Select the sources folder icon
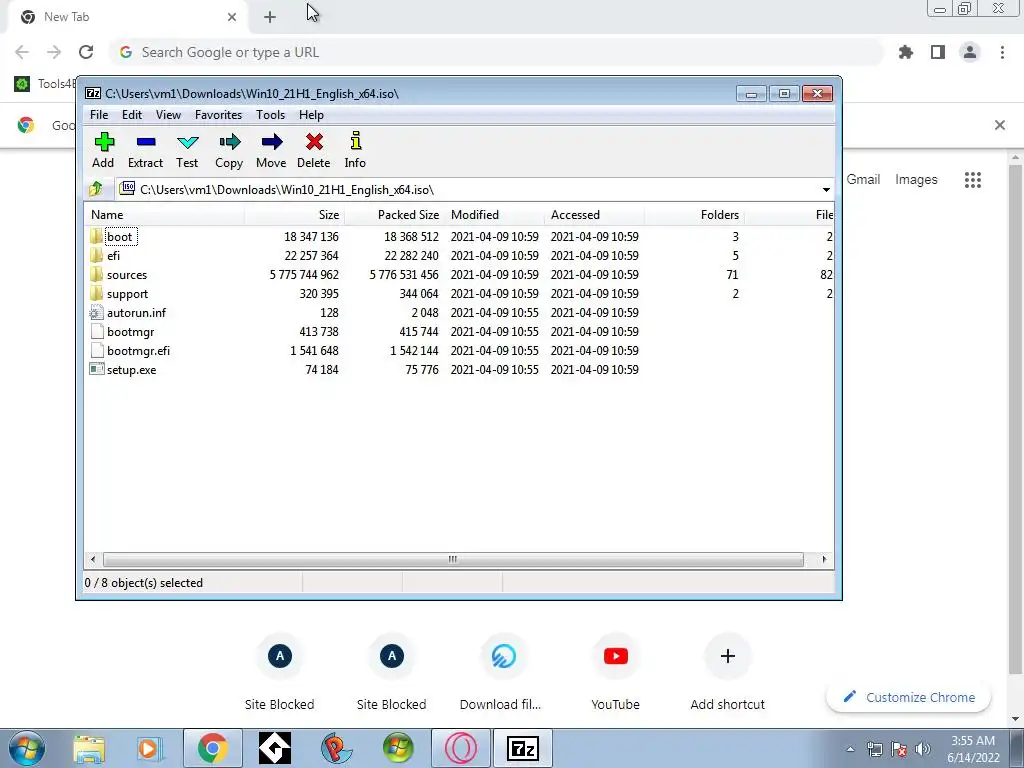 [97, 274]
